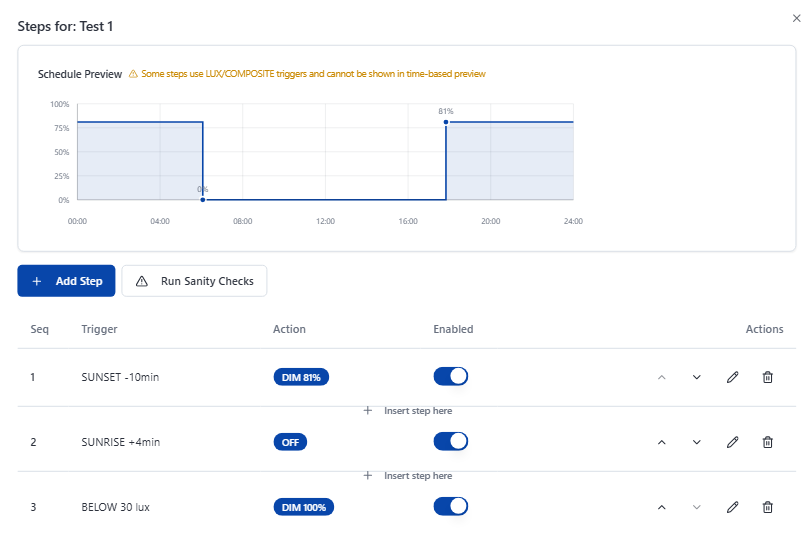Click the Seq column header

(40, 330)
